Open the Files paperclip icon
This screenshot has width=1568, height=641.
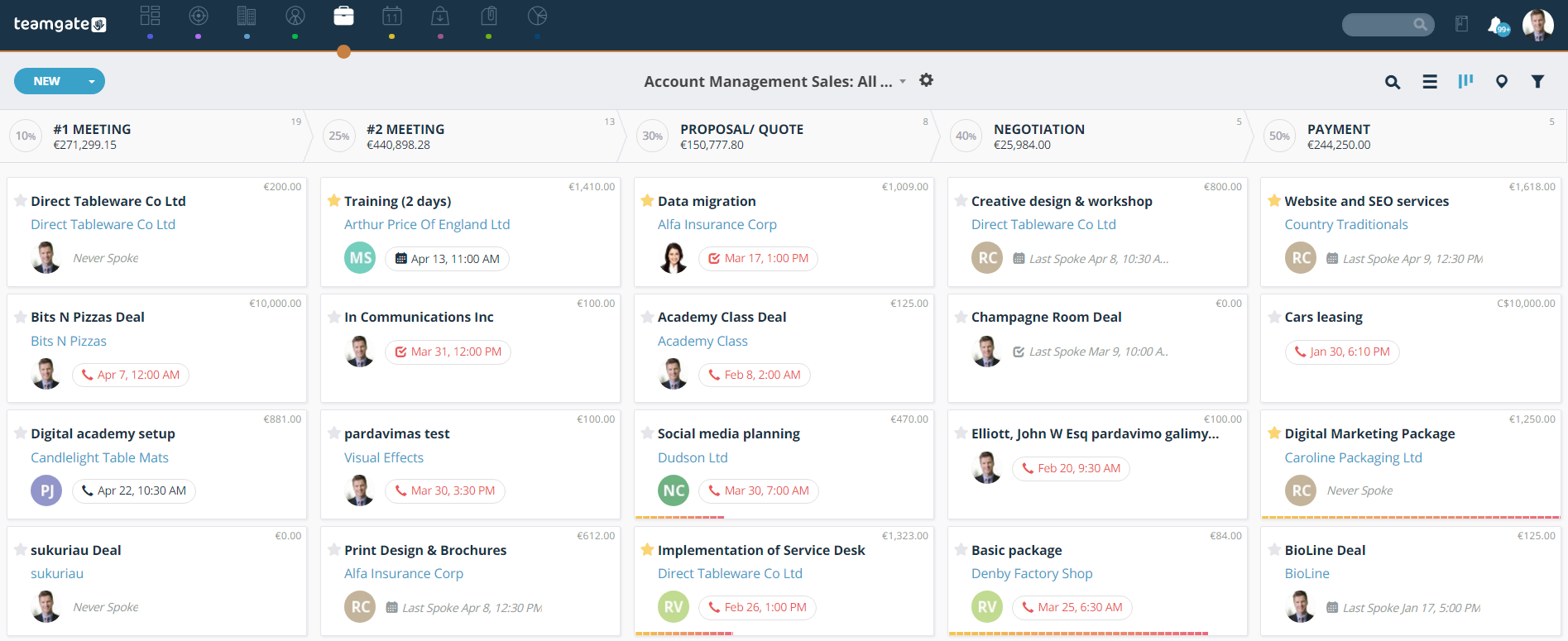point(489,16)
